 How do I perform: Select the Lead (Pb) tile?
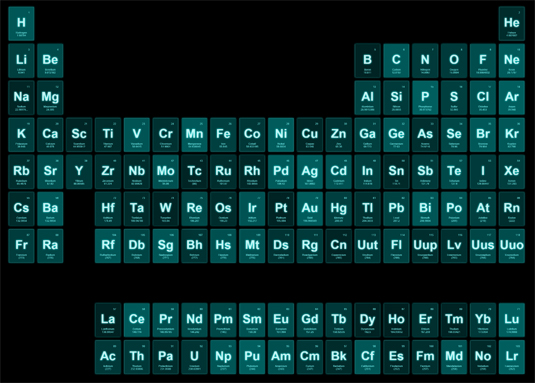point(396,209)
